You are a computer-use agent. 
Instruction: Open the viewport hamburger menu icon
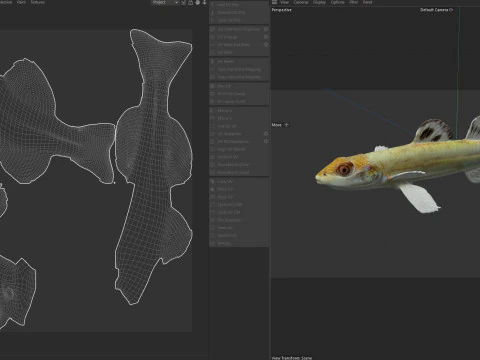coord(274,2)
